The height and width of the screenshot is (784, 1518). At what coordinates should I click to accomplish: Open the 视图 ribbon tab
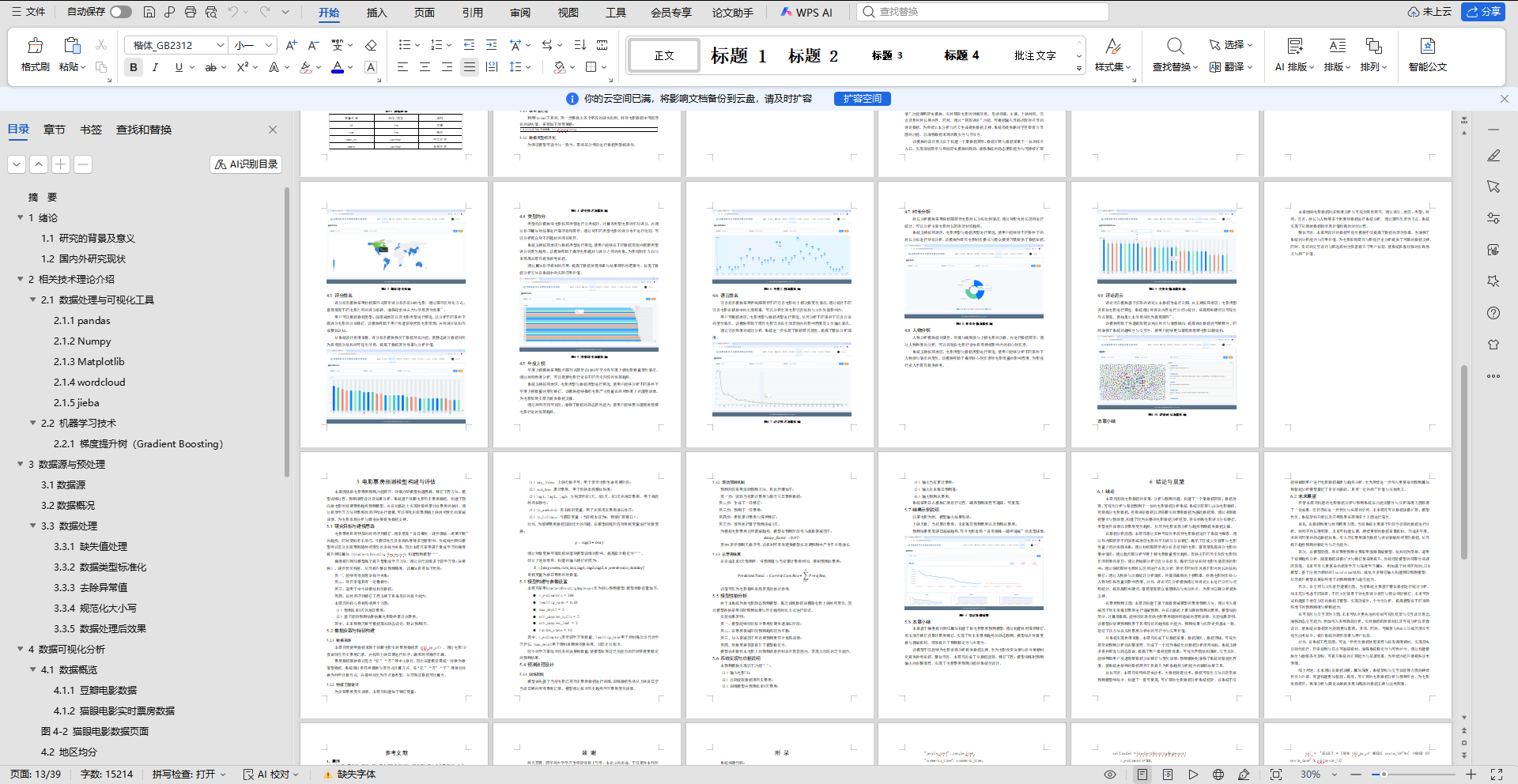568,13
